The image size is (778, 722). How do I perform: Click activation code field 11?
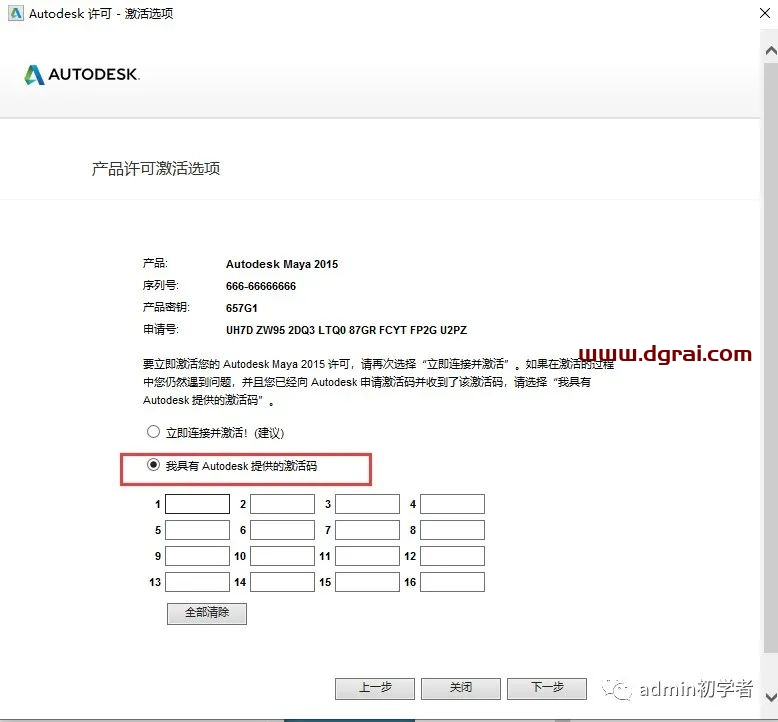tap(367, 556)
